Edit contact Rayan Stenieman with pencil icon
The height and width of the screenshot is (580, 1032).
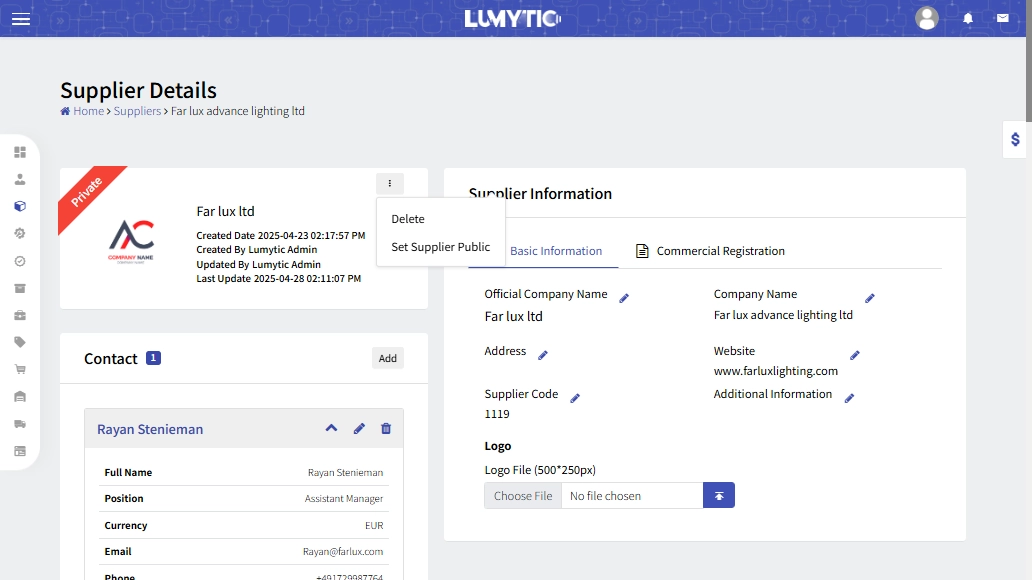pyautogui.click(x=359, y=429)
